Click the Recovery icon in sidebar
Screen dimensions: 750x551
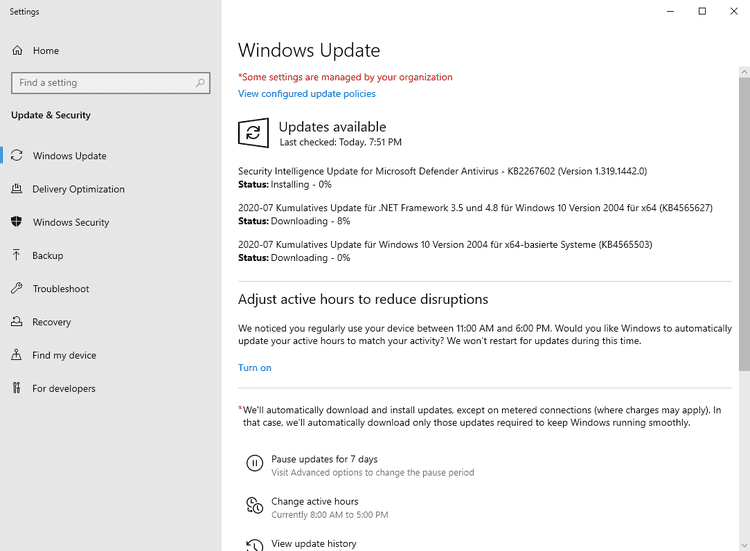[x=17, y=321]
